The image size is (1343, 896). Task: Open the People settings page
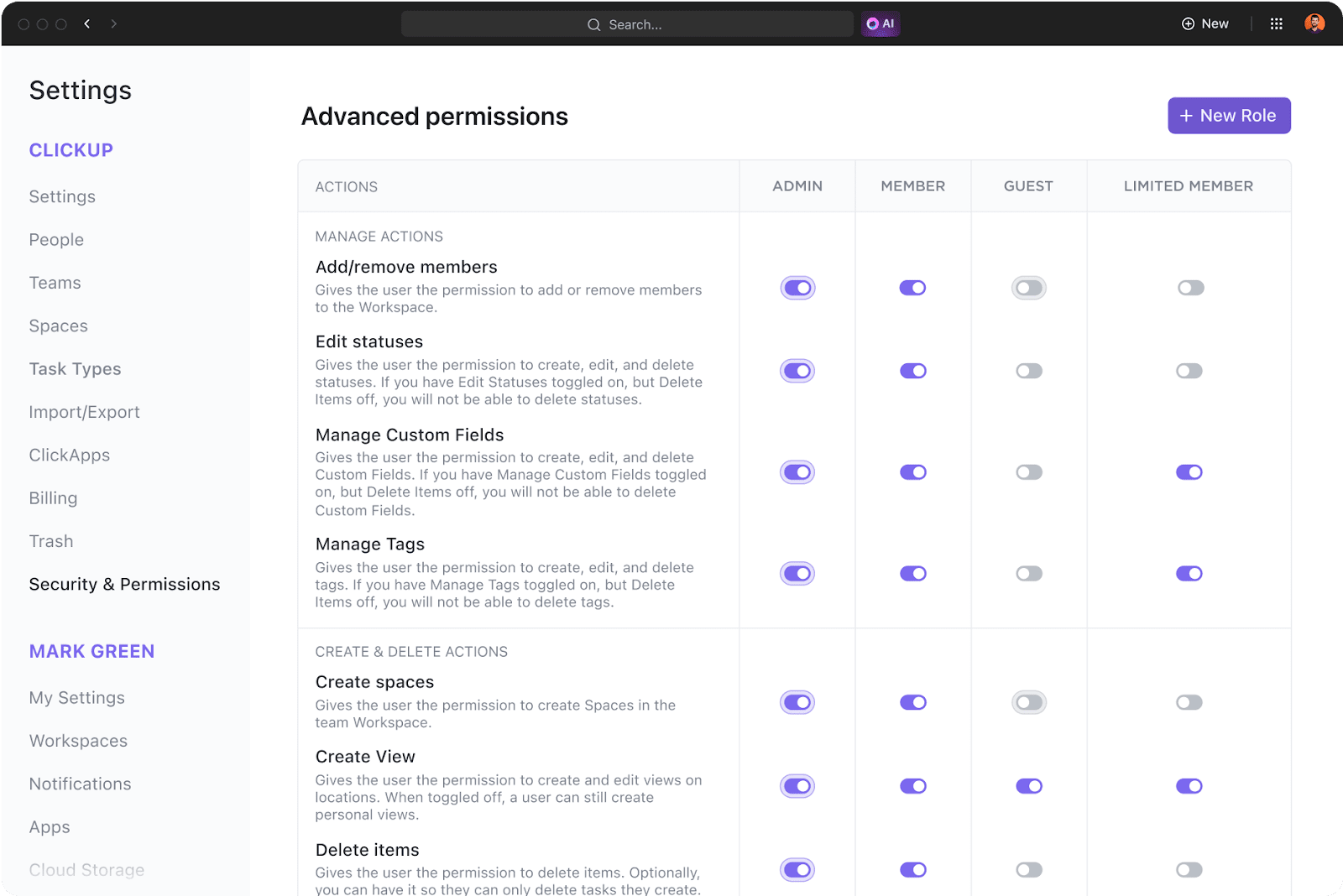coord(56,240)
